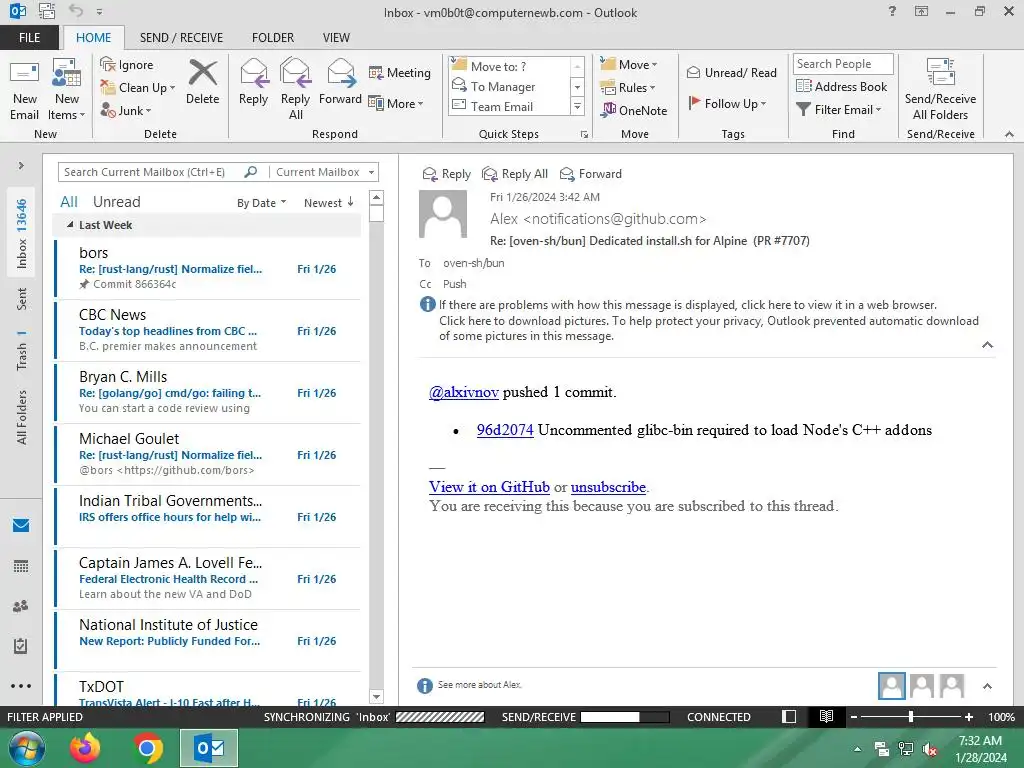The height and width of the screenshot is (768, 1024).
Task: Click Forward in the reading pane
Action: [x=590, y=174]
